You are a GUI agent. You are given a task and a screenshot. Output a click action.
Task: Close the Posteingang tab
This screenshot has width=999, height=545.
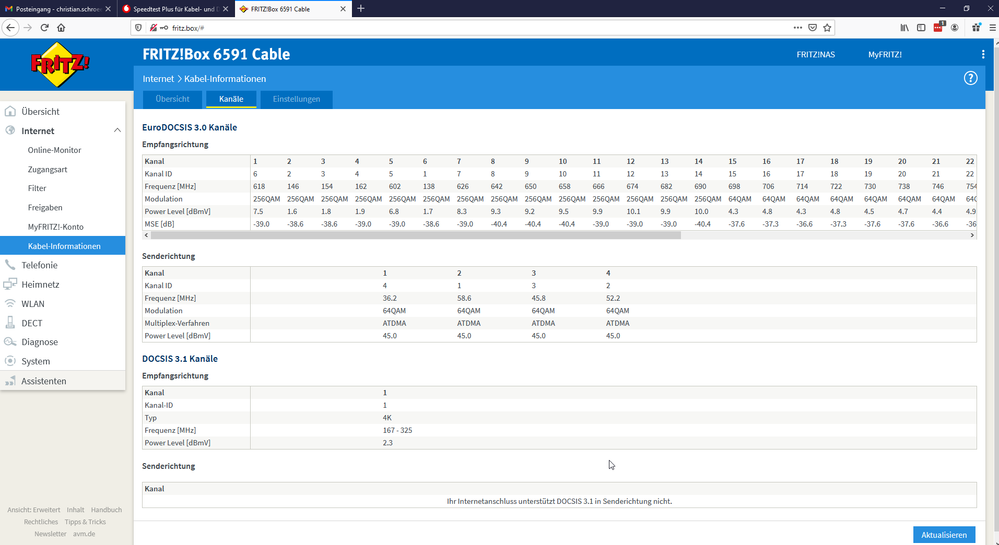108,9
